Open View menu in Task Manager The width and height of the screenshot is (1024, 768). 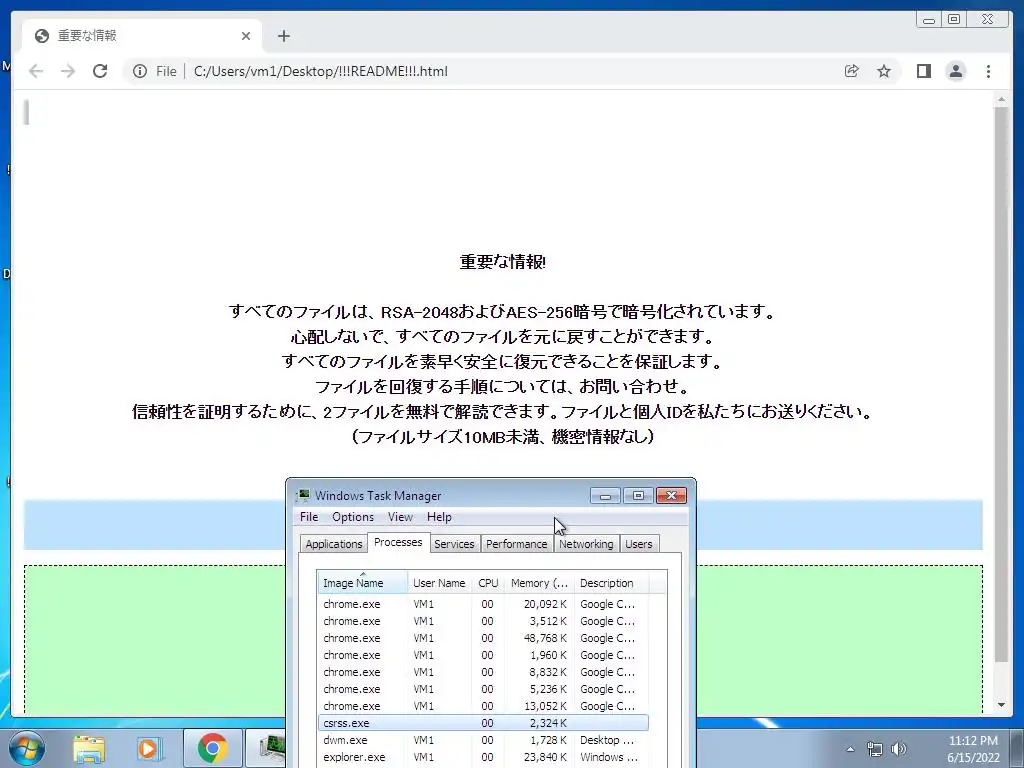click(400, 517)
